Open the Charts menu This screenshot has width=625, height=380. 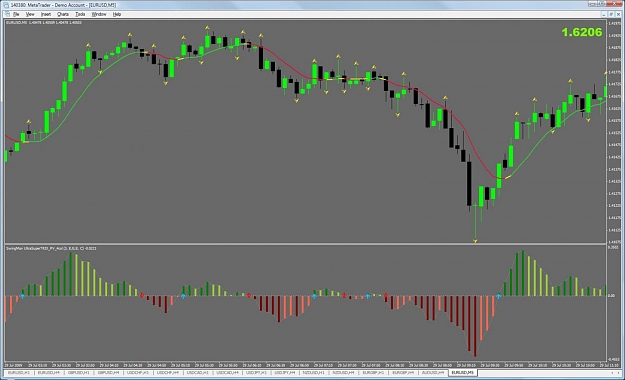[x=63, y=14]
